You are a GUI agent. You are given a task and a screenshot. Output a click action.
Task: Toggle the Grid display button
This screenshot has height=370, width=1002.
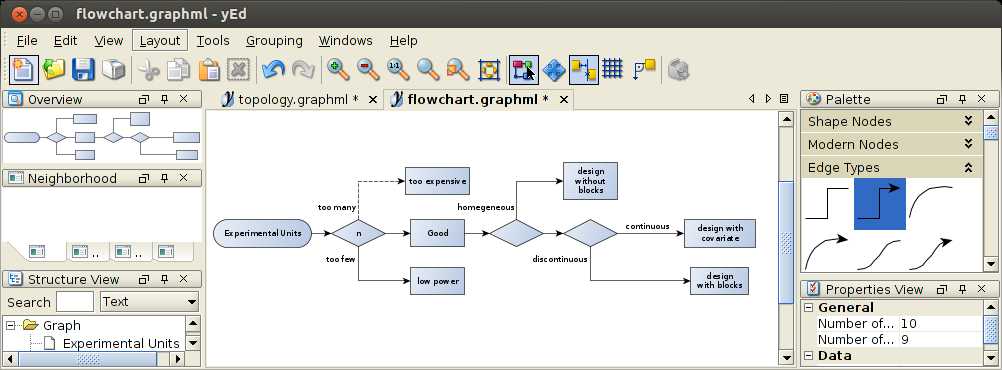click(x=612, y=68)
